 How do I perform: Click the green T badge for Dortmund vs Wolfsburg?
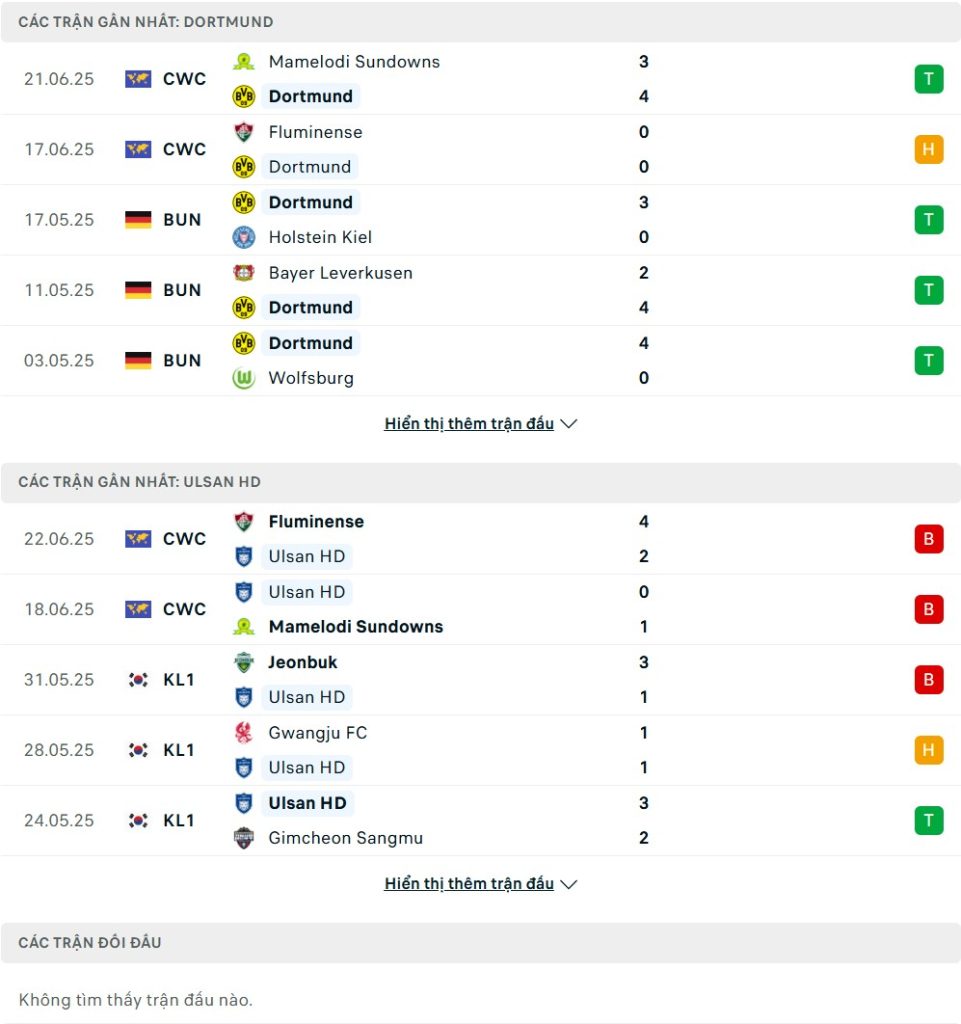[x=928, y=360]
